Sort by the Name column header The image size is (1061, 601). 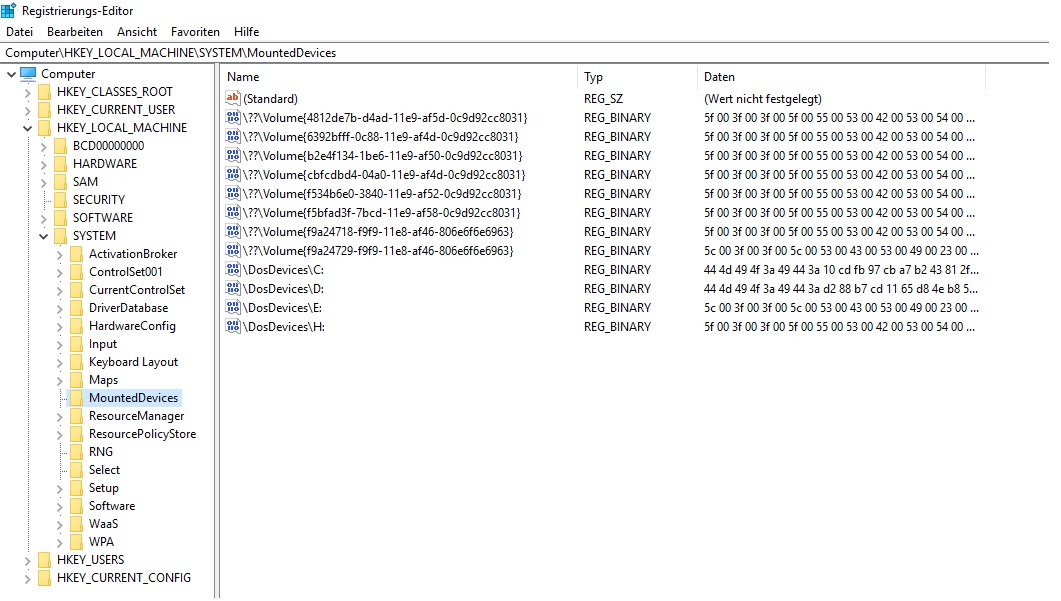[x=399, y=77]
